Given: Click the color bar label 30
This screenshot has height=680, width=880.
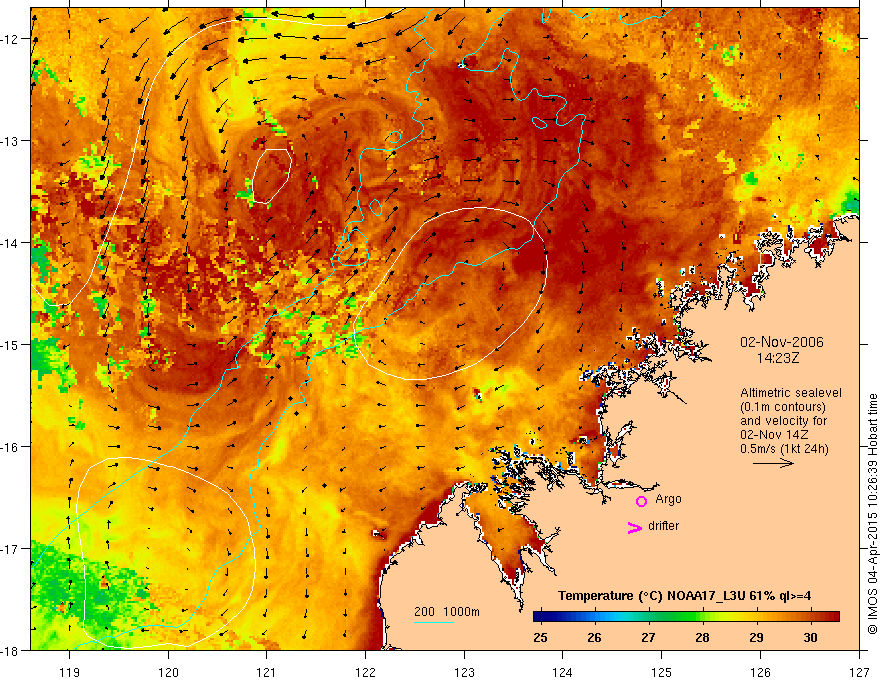Looking at the screenshot, I should (810, 637).
